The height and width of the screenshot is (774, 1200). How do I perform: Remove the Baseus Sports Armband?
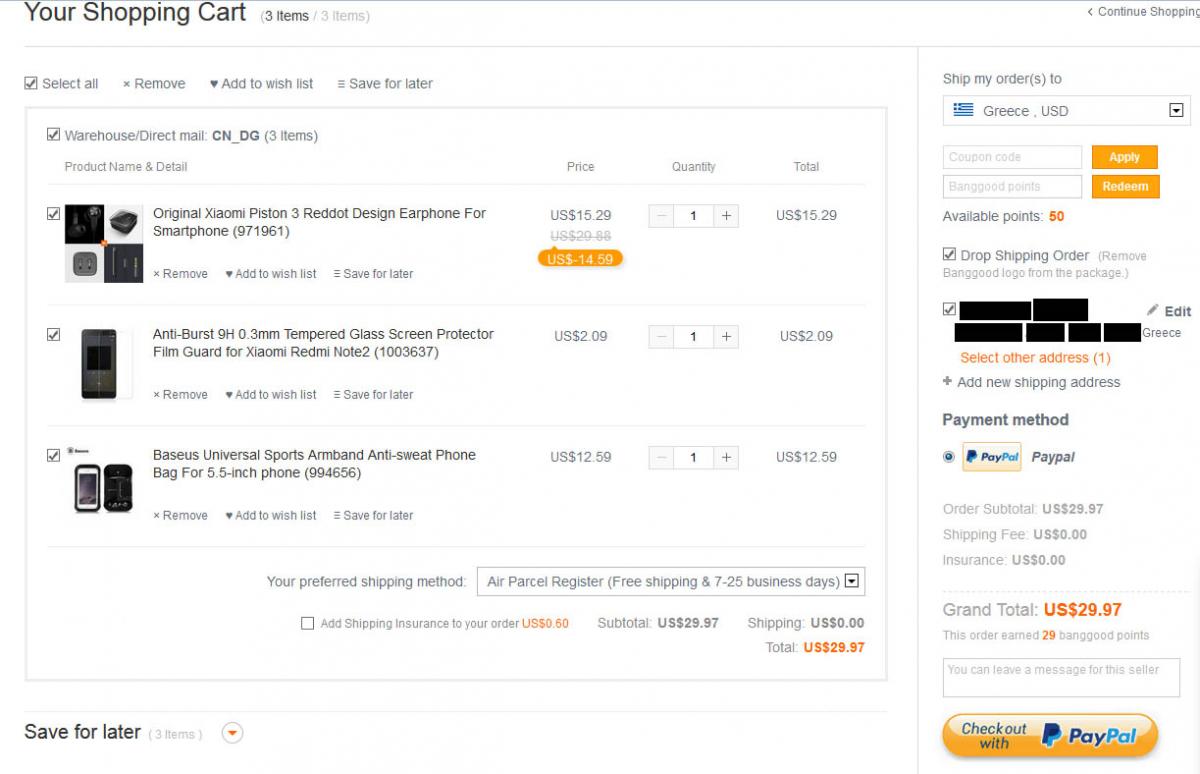[180, 516]
